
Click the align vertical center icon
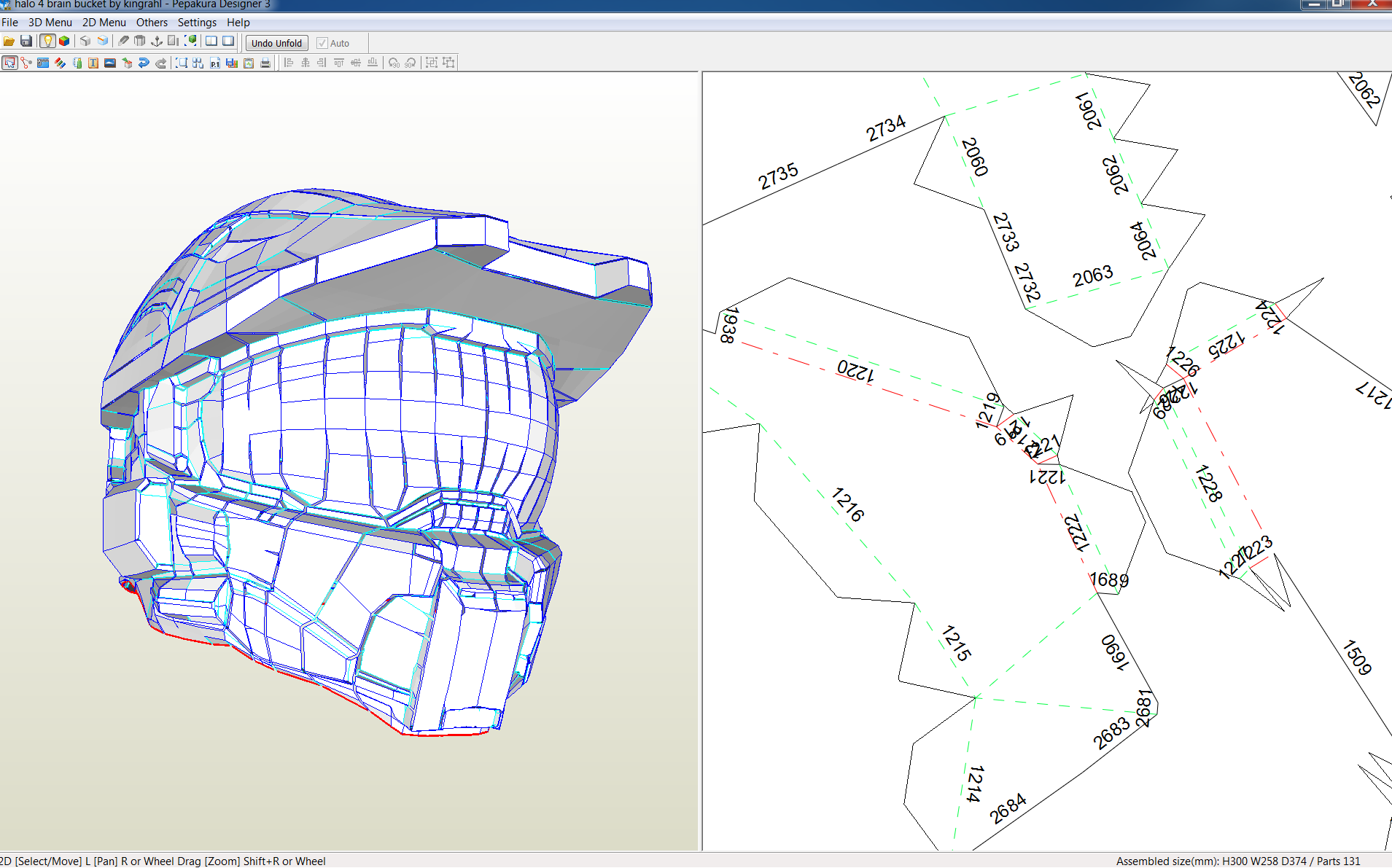(x=356, y=63)
